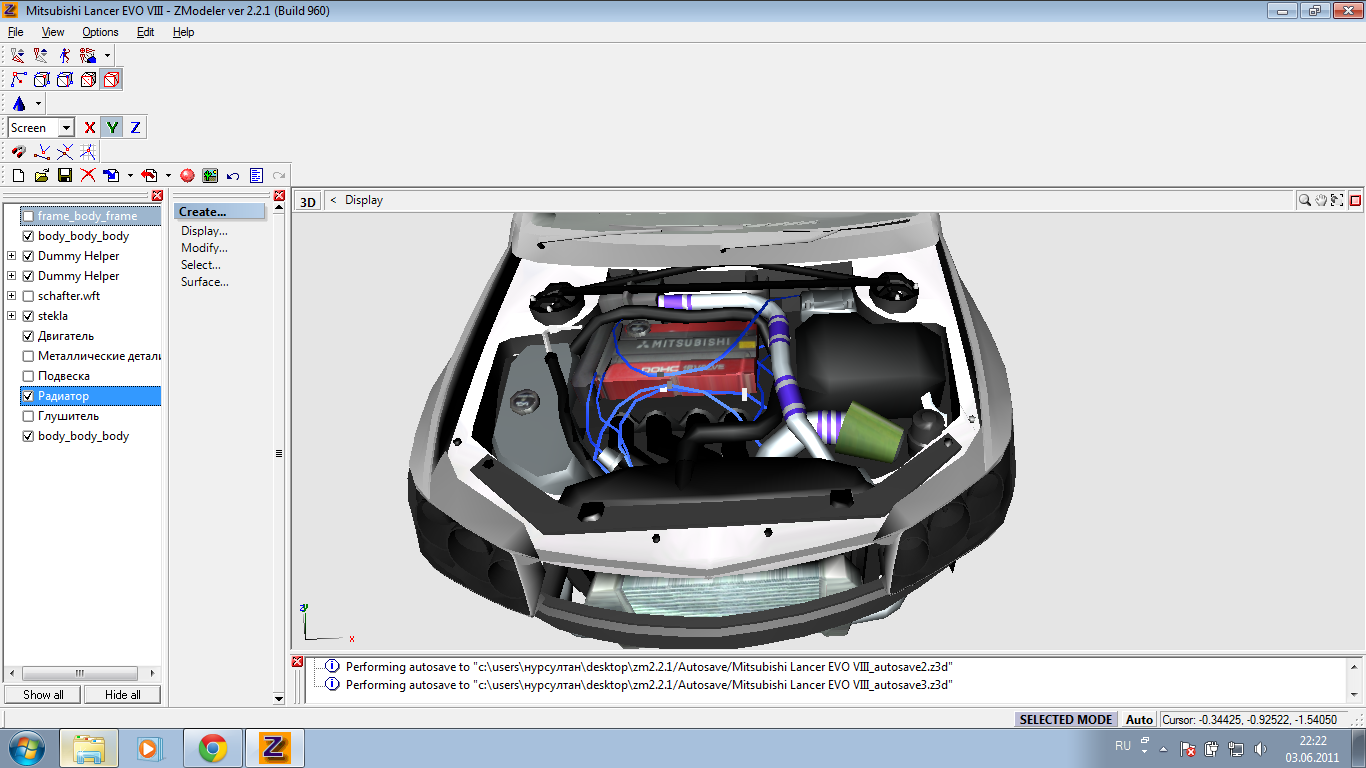Open dropdown arrow next to Import icon
1366x768 pixels.
(130, 175)
